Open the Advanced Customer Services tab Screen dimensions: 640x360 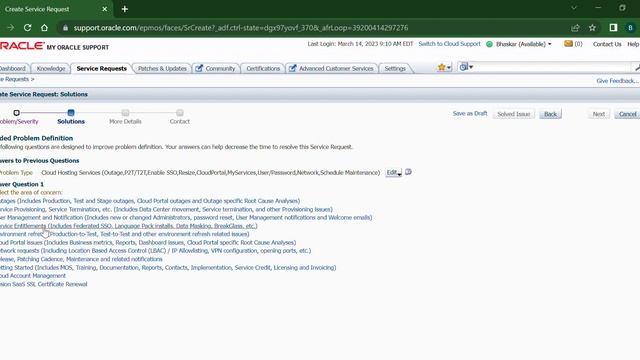pyautogui.click(x=331, y=69)
